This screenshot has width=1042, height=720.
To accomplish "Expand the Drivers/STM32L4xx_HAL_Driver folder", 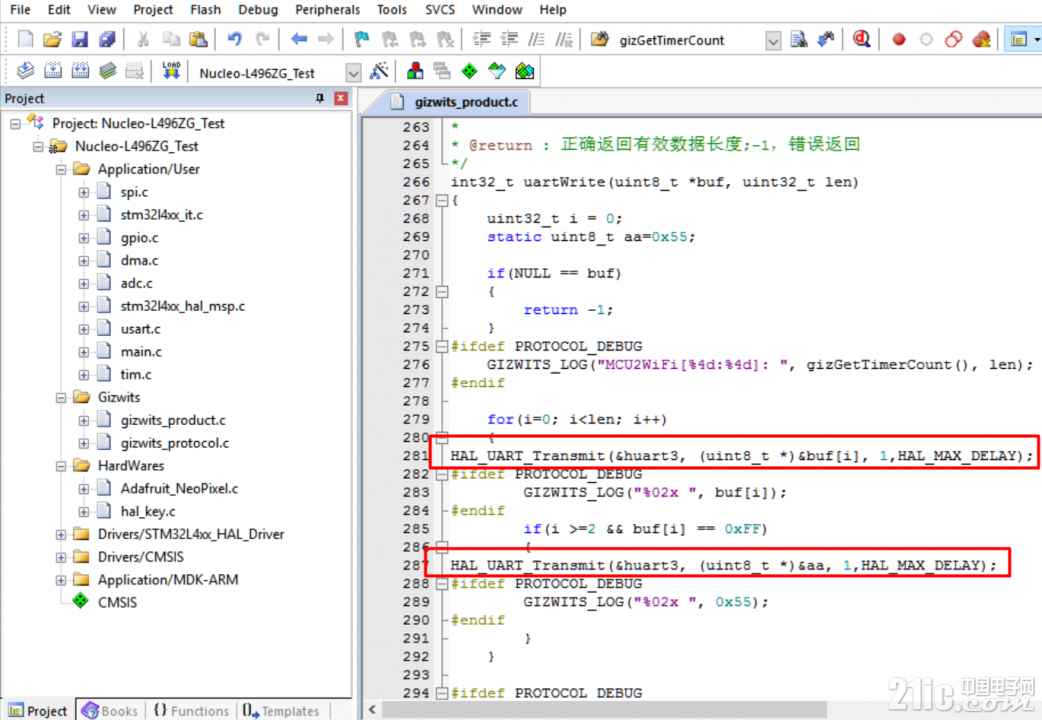I will pyautogui.click(x=61, y=535).
